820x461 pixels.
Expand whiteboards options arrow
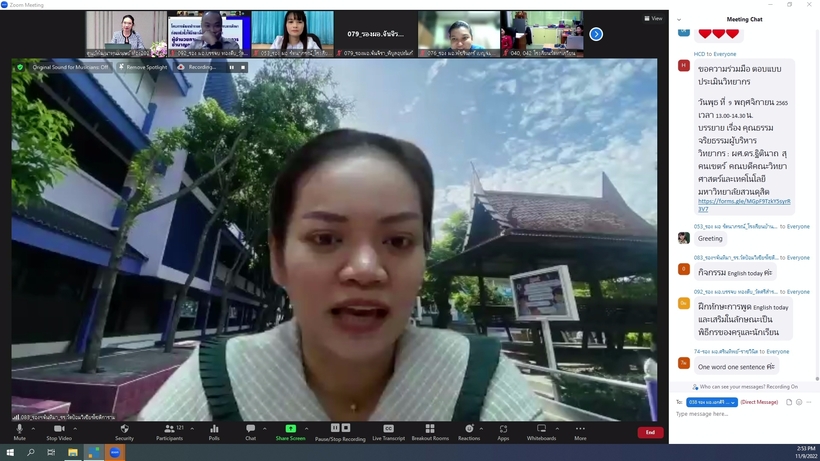click(x=557, y=429)
